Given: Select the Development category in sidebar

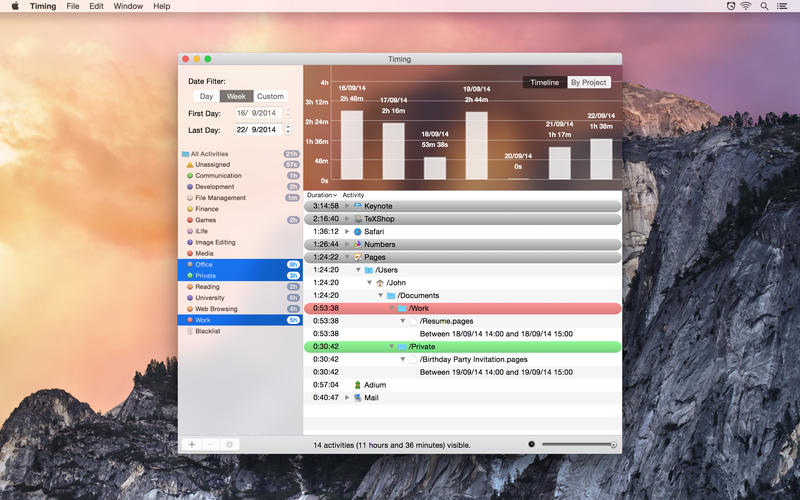Looking at the screenshot, I should (x=214, y=187).
